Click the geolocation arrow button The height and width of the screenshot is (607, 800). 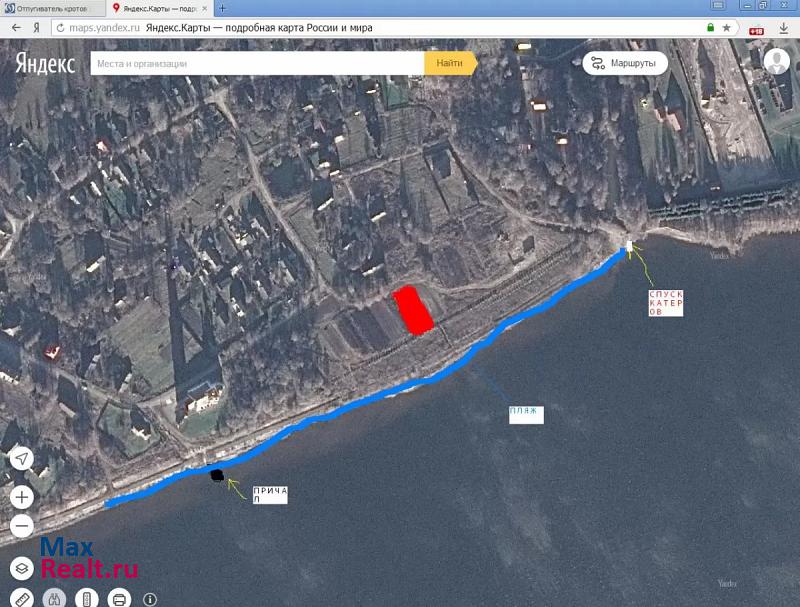coord(22,459)
